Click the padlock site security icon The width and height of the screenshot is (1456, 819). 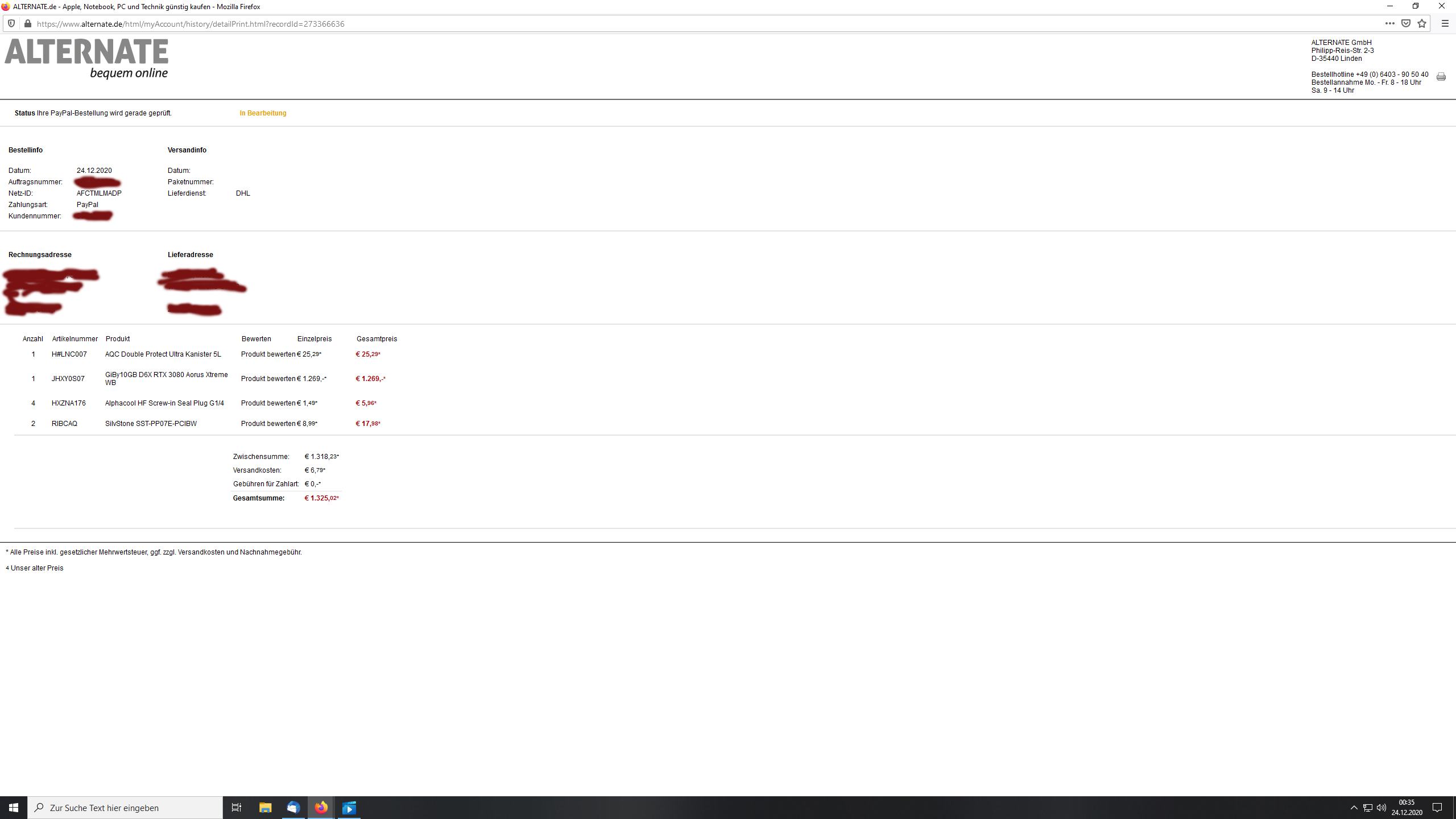[27, 23]
